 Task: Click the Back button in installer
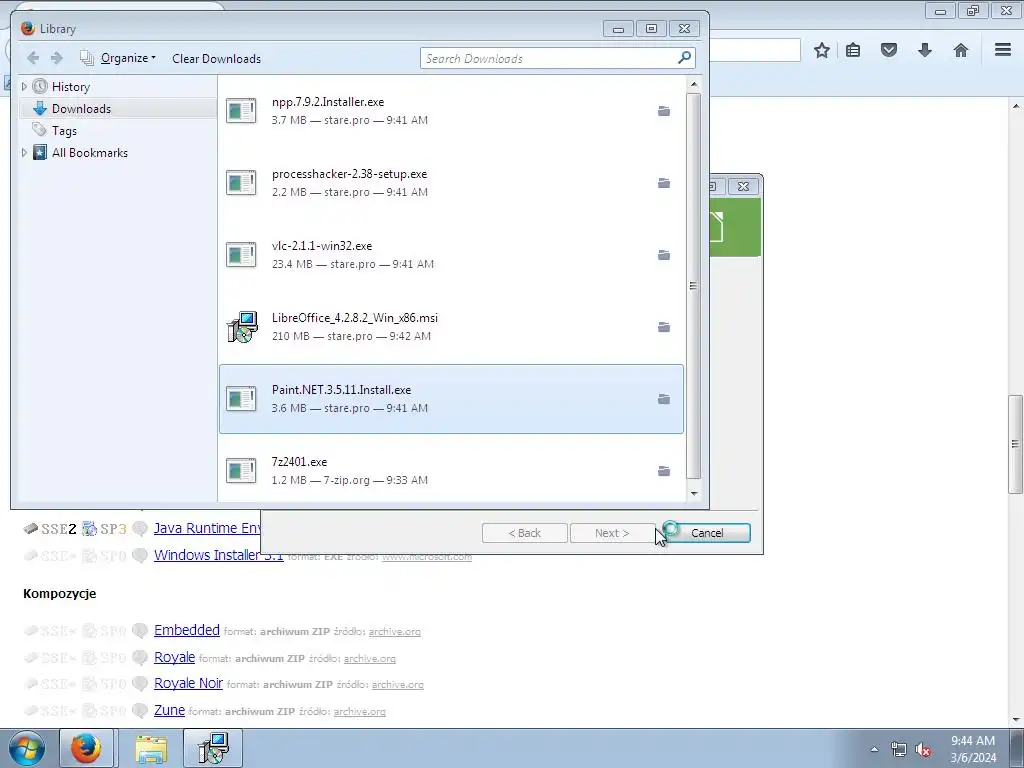click(x=524, y=533)
